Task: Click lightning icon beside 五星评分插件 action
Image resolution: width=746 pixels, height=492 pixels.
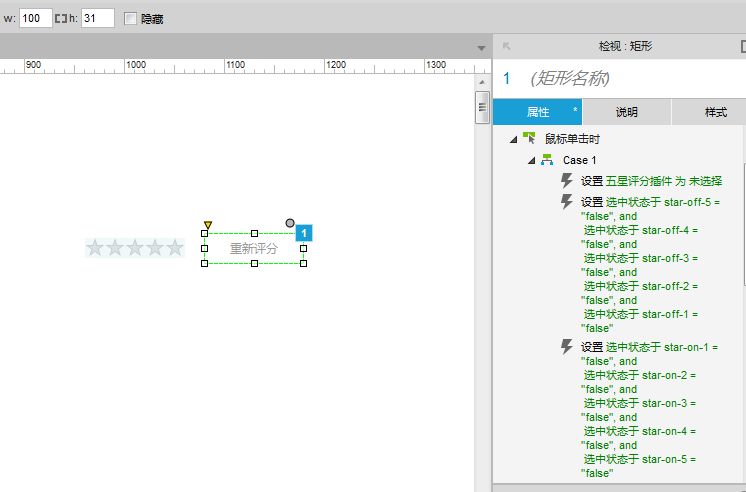Action: 566,181
